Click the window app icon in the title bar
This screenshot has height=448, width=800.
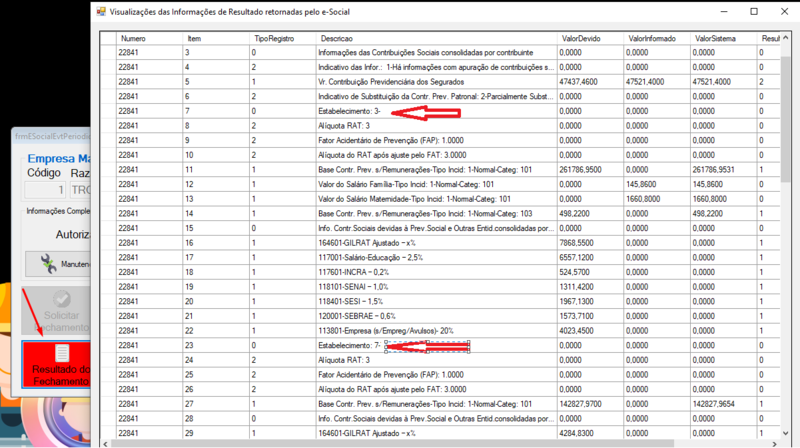pos(101,11)
